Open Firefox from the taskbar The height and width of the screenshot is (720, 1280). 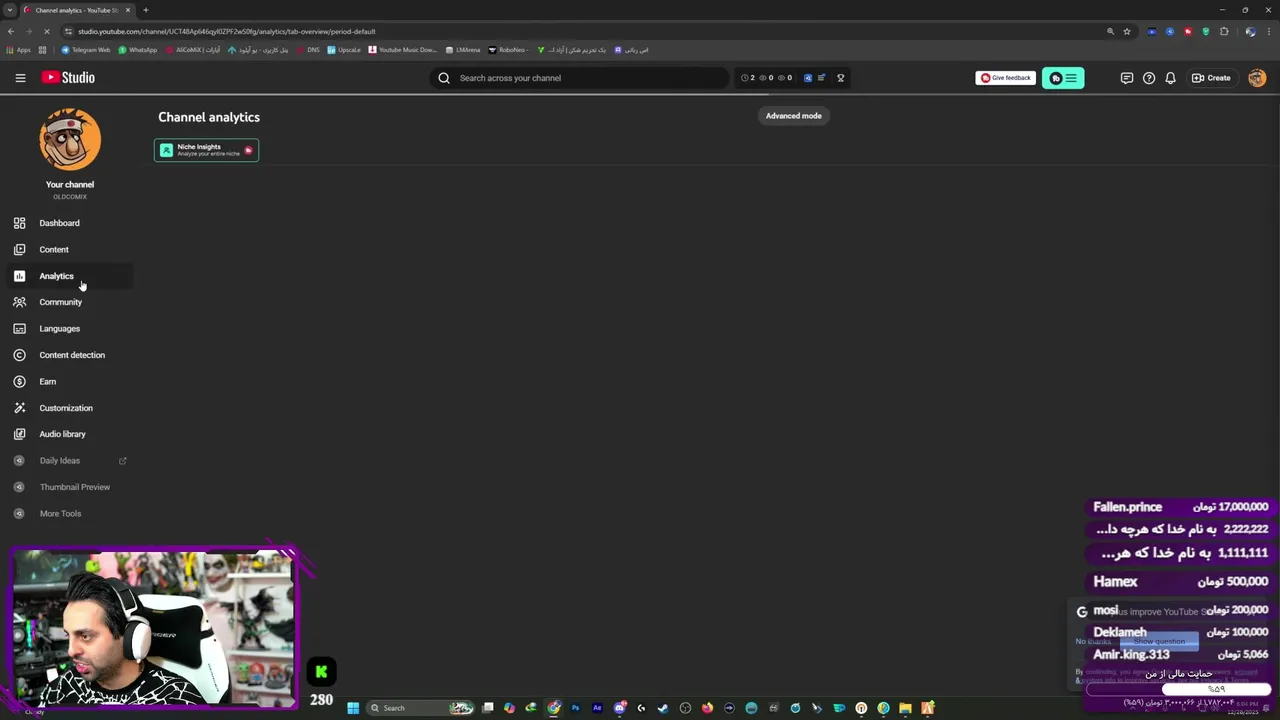(707, 708)
